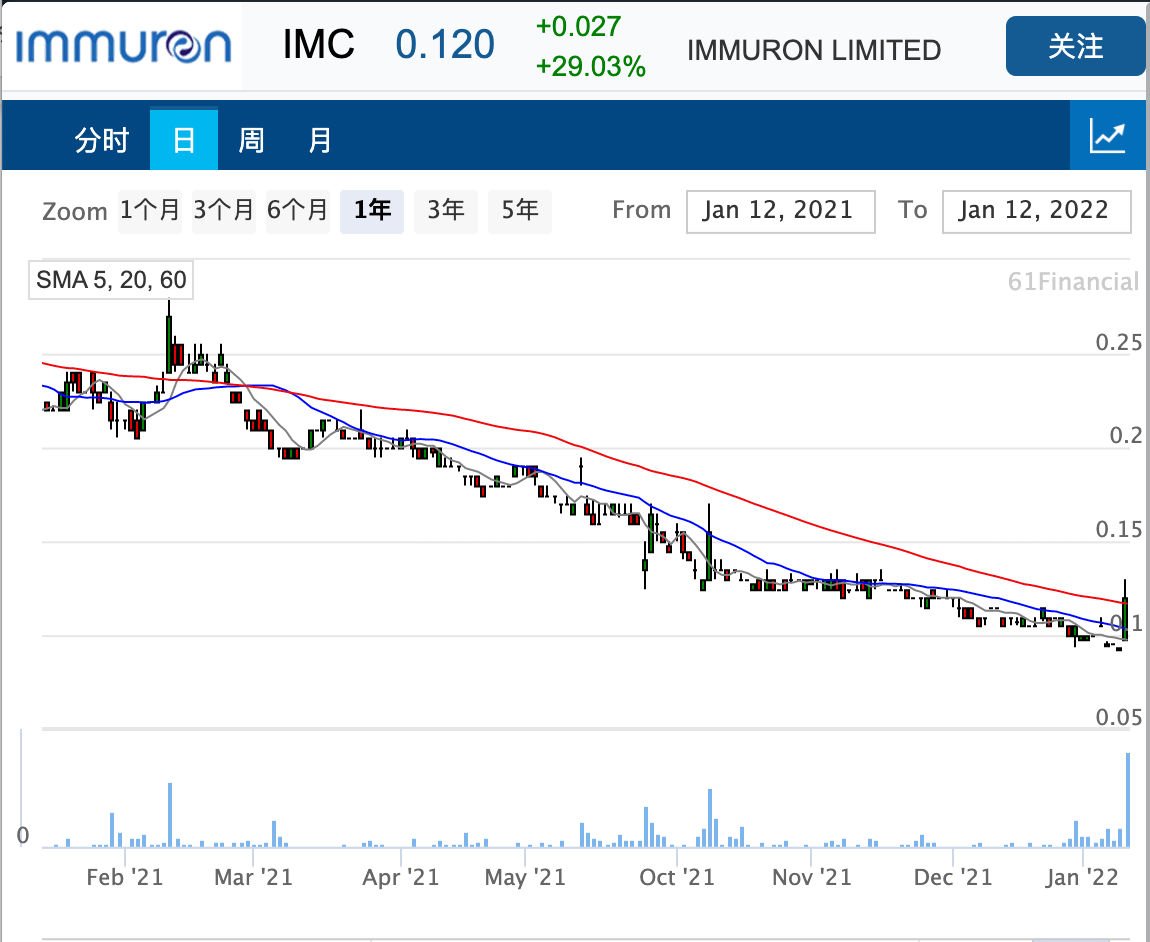Image resolution: width=1150 pixels, height=942 pixels.
Task: Click the Feb '21 axis label
Action: click(125, 877)
